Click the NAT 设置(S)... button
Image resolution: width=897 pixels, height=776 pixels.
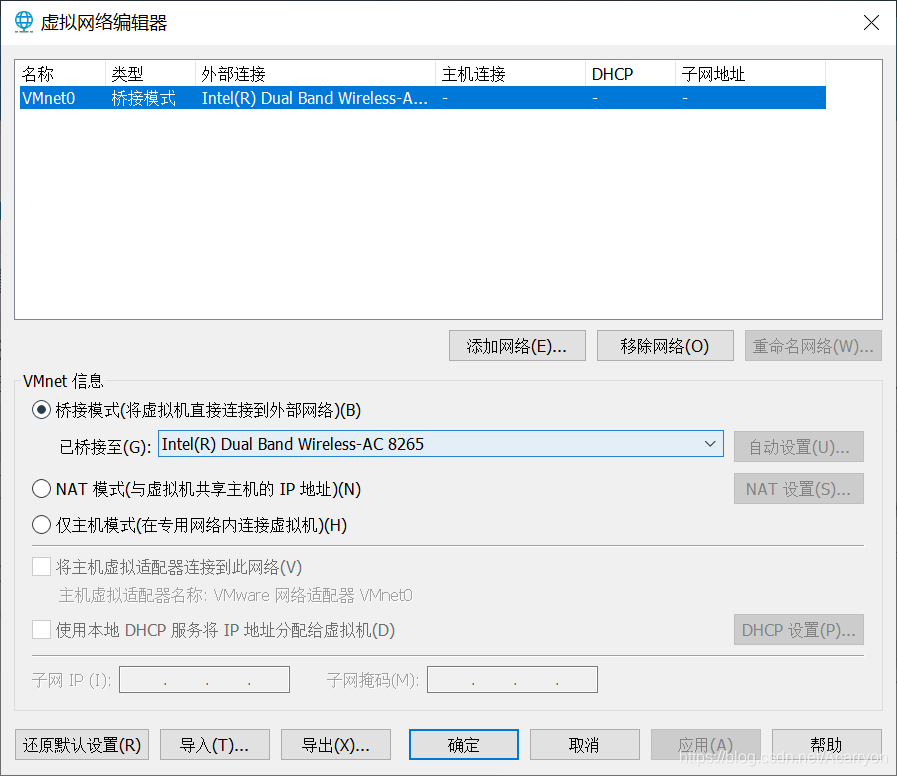(x=799, y=489)
